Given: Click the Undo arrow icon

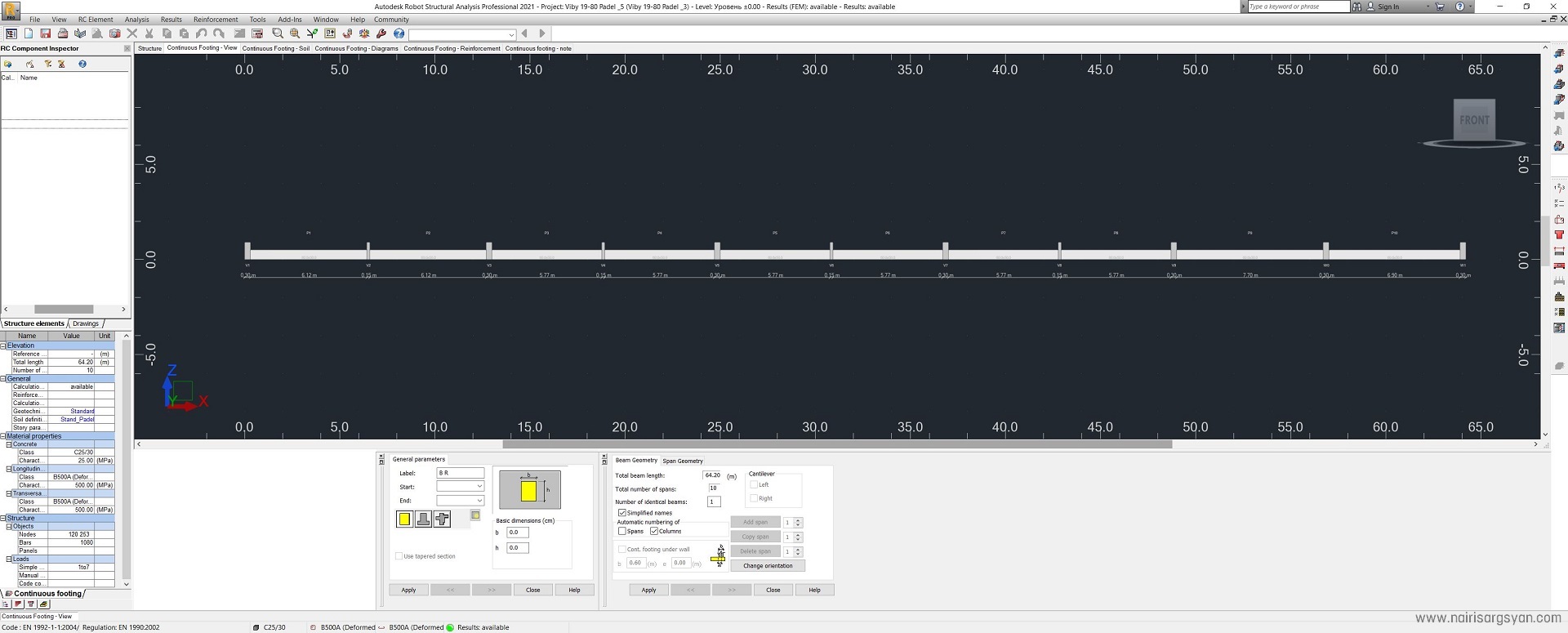Looking at the screenshot, I should (x=201, y=33).
